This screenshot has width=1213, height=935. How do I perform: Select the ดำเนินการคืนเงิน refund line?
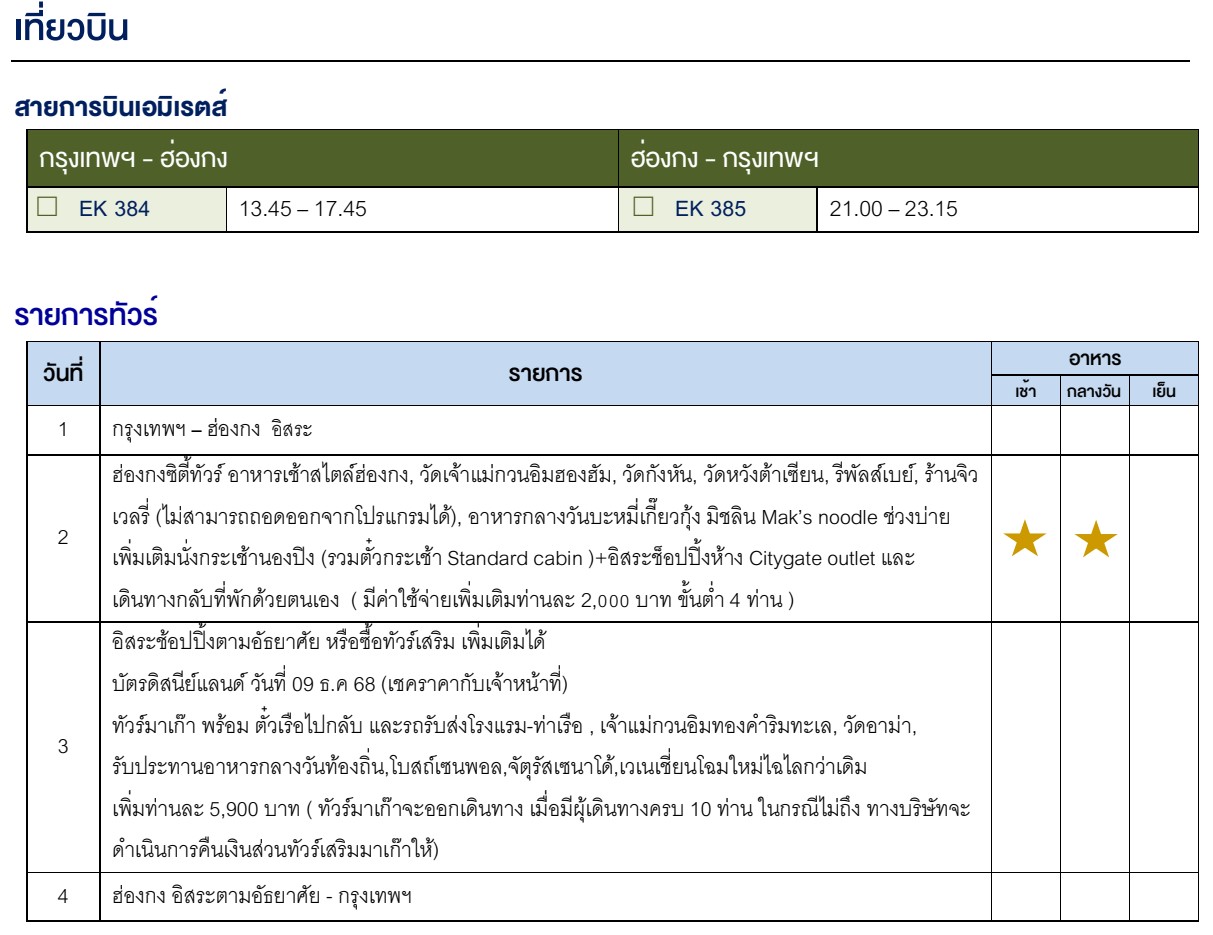(x=275, y=850)
